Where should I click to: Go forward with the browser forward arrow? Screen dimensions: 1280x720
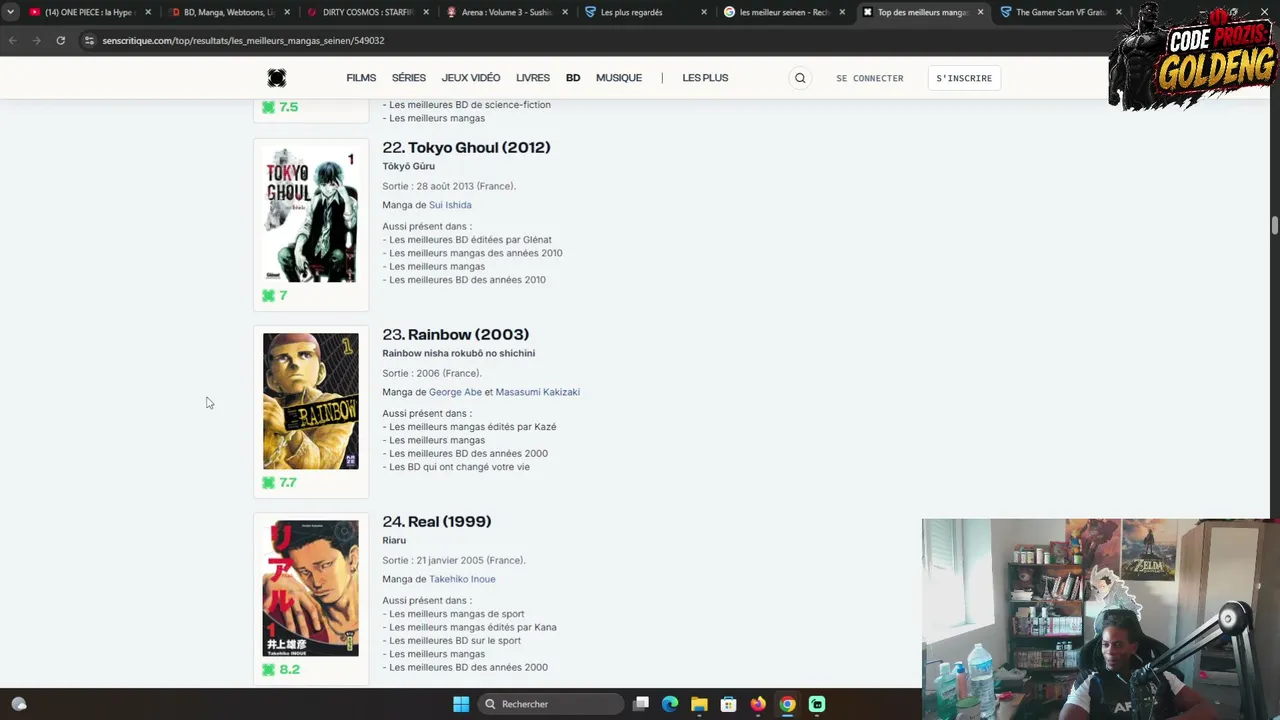(36, 41)
